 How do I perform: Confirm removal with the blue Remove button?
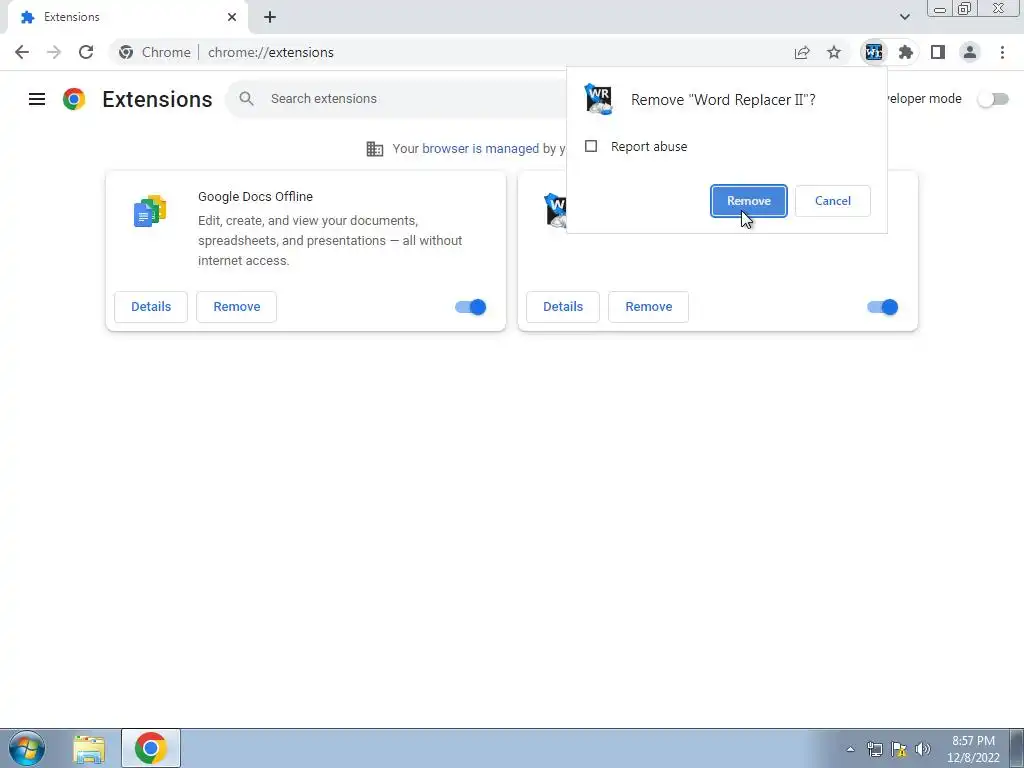coord(748,200)
